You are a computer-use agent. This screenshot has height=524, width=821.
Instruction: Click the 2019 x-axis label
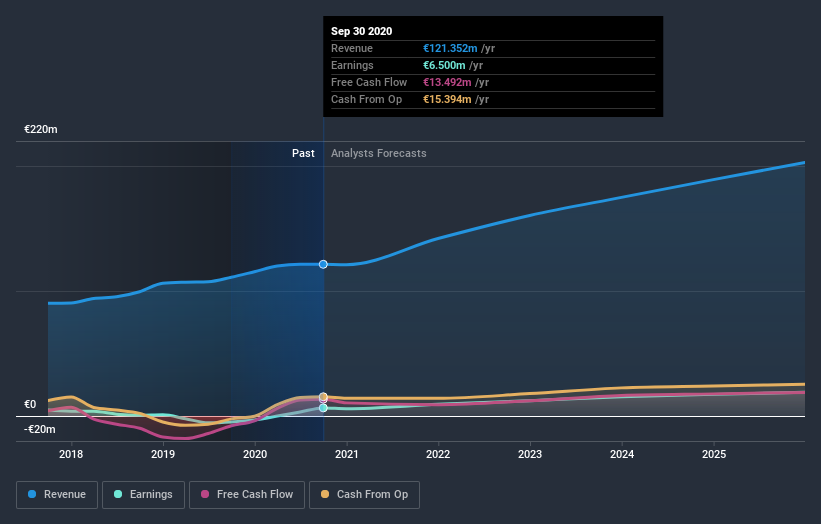(163, 454)
